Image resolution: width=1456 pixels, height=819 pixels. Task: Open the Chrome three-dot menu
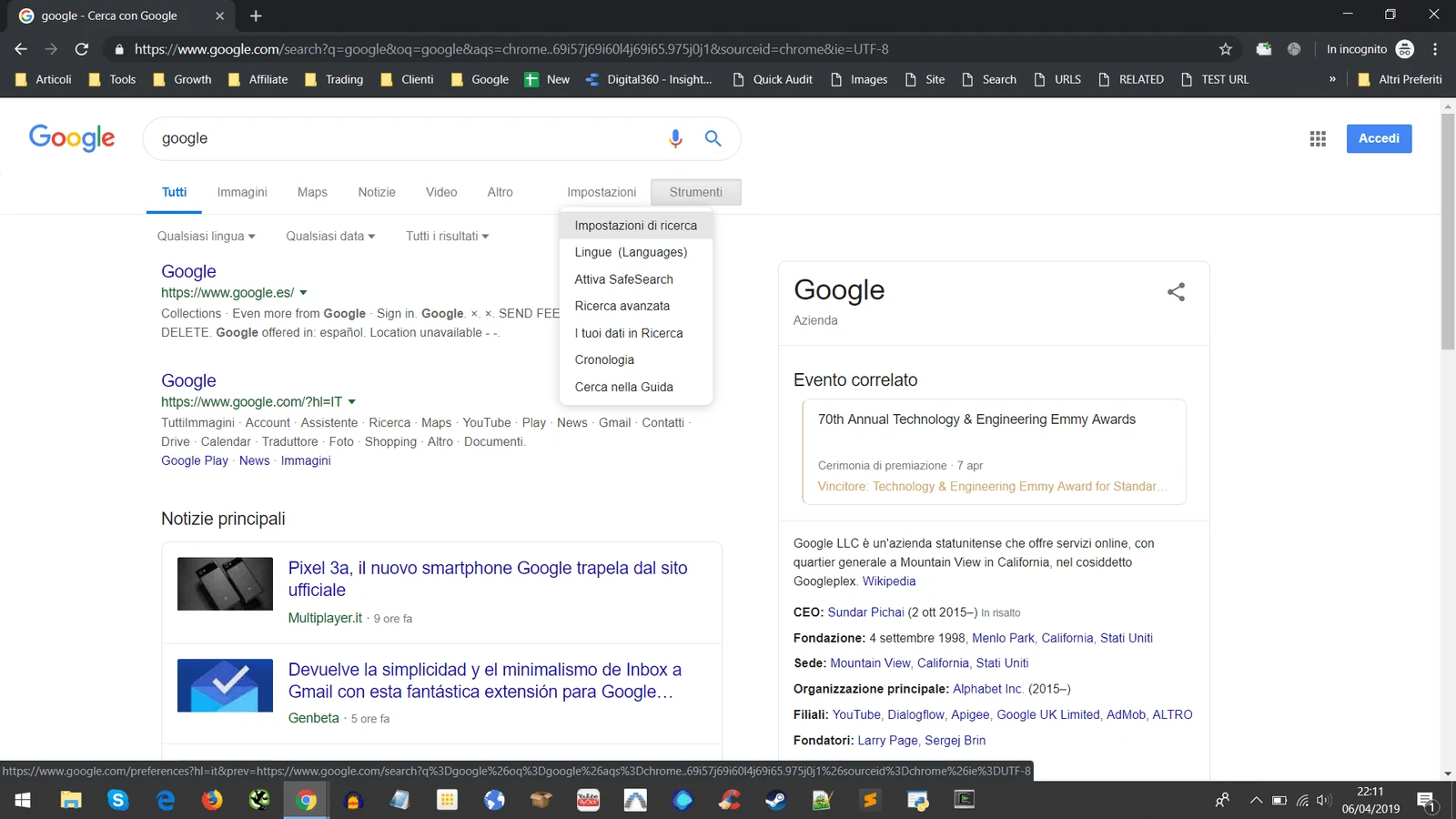pos(1435,49)
